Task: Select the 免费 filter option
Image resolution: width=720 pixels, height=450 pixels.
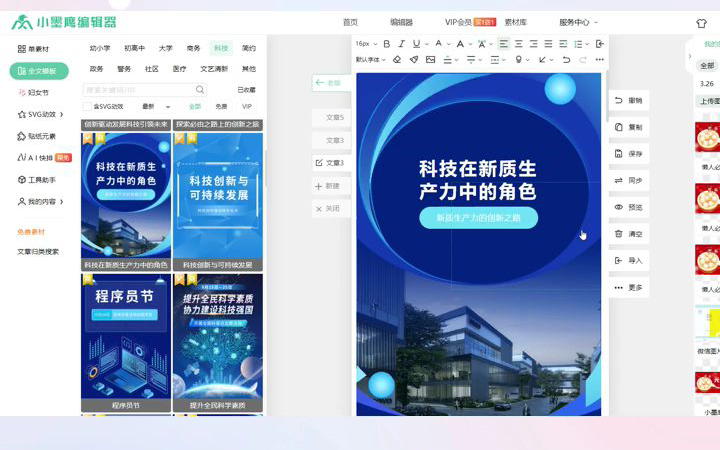Action: pos(221,106)
